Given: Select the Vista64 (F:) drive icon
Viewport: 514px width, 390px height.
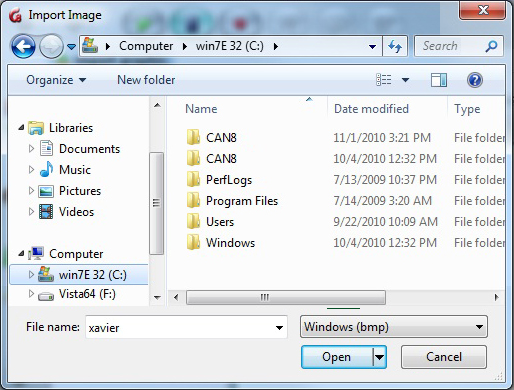Looking at the screenshot, I should coord(46,295).
